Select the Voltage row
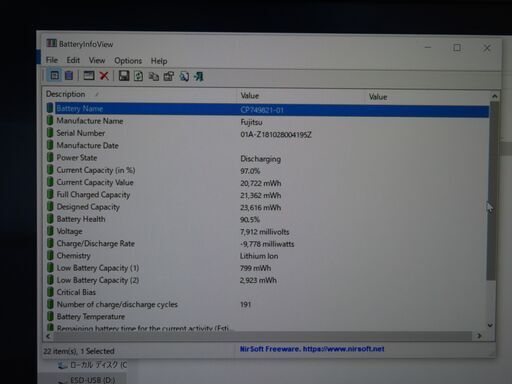This screenshot has width=512, height=384. coord(268,231)
